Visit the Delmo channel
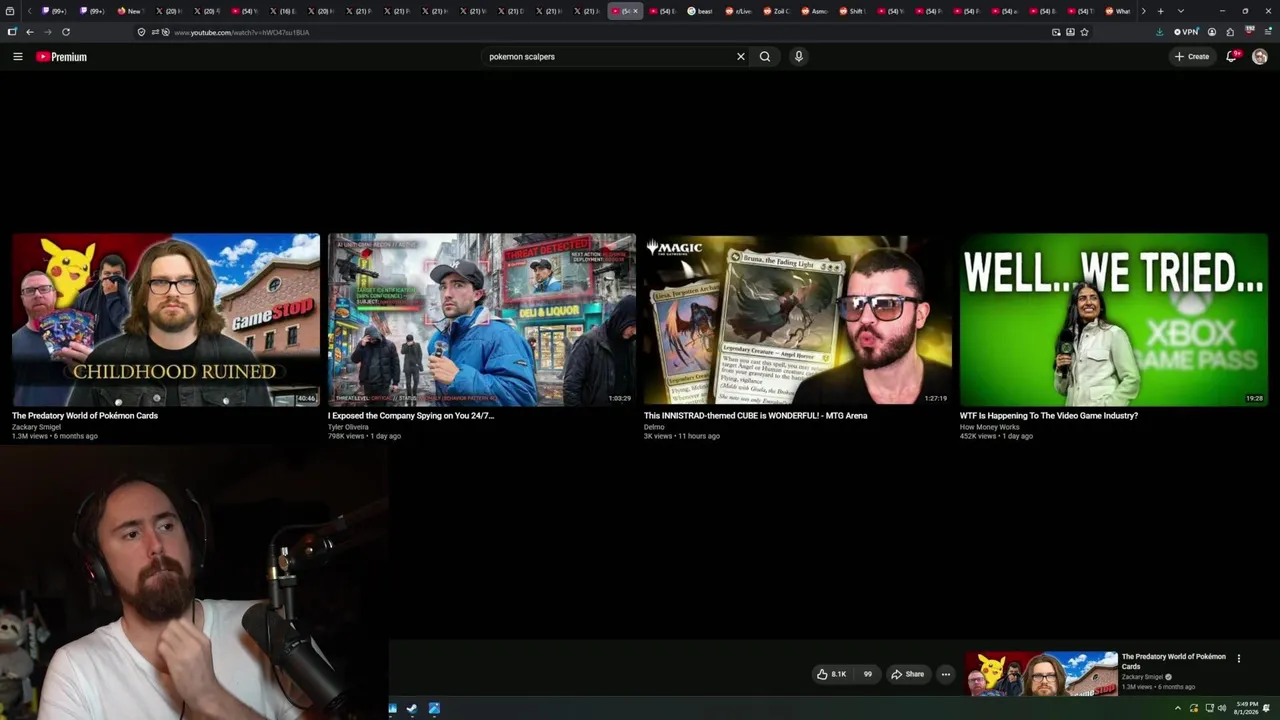The width and height of the screenshot is (1280, 720). pos(654,427)
